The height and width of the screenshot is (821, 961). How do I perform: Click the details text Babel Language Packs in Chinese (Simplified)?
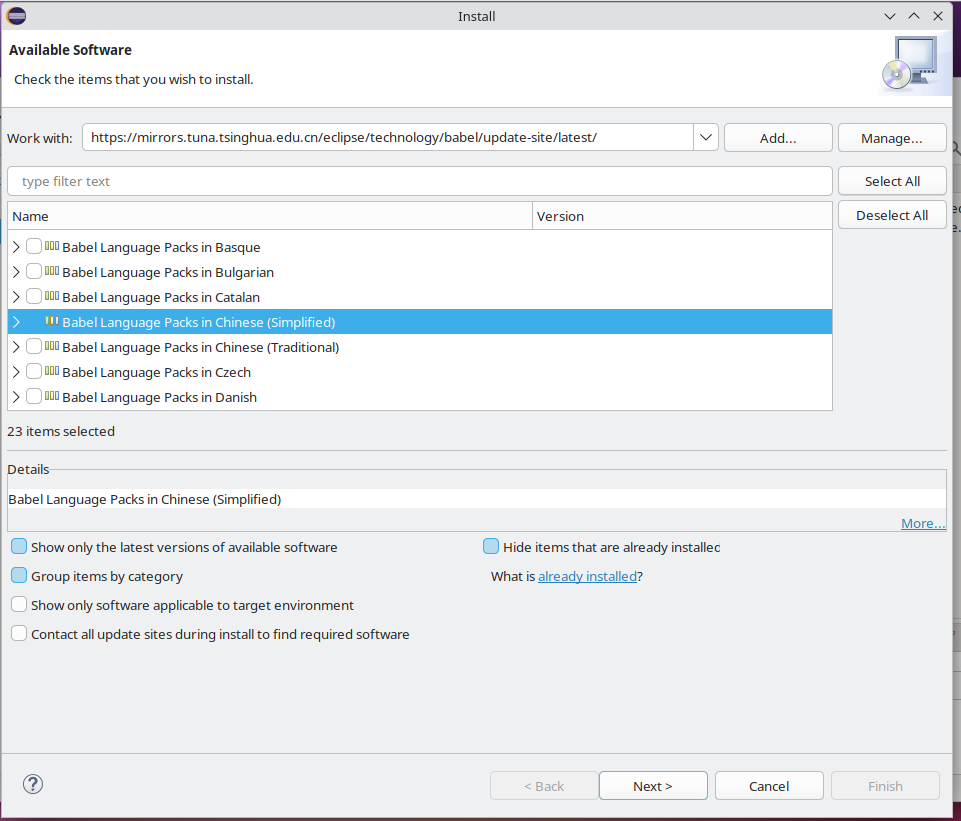pyautogui.click(x=145, y=499)
